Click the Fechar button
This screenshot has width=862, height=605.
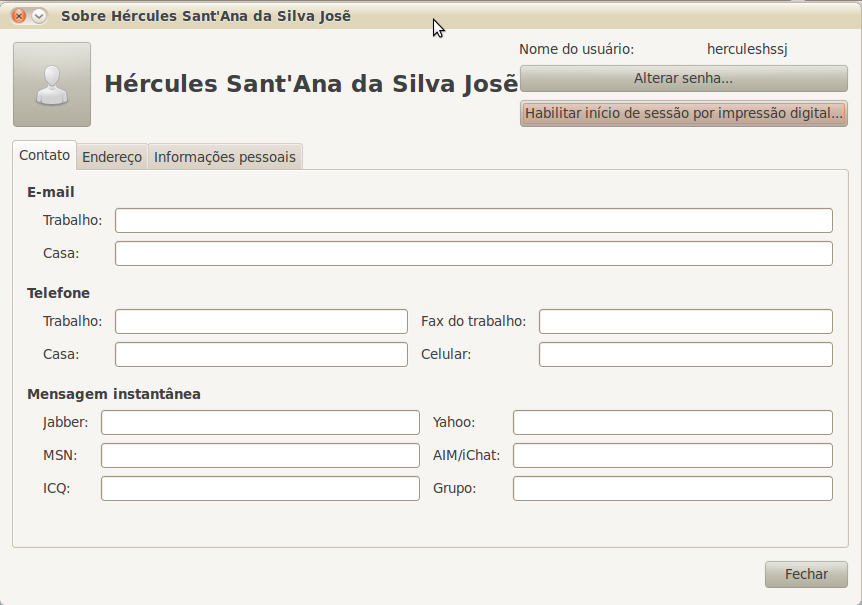tap(806, 574)
